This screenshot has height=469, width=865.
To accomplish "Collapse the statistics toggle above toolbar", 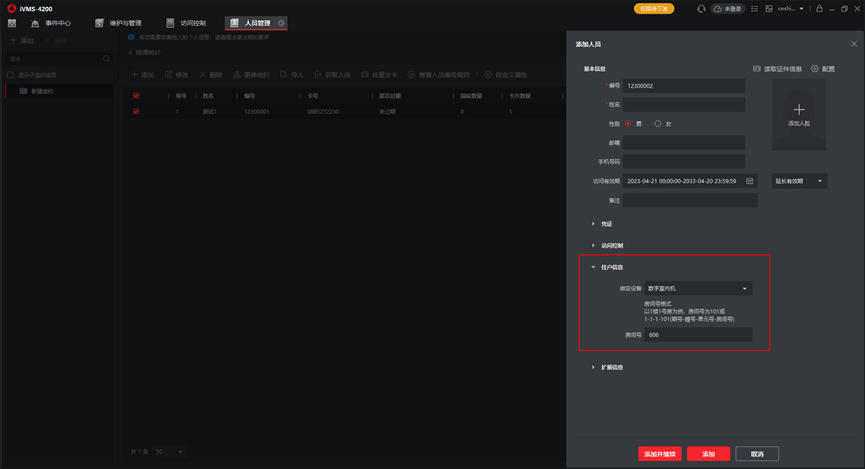I will pos(131,52).
